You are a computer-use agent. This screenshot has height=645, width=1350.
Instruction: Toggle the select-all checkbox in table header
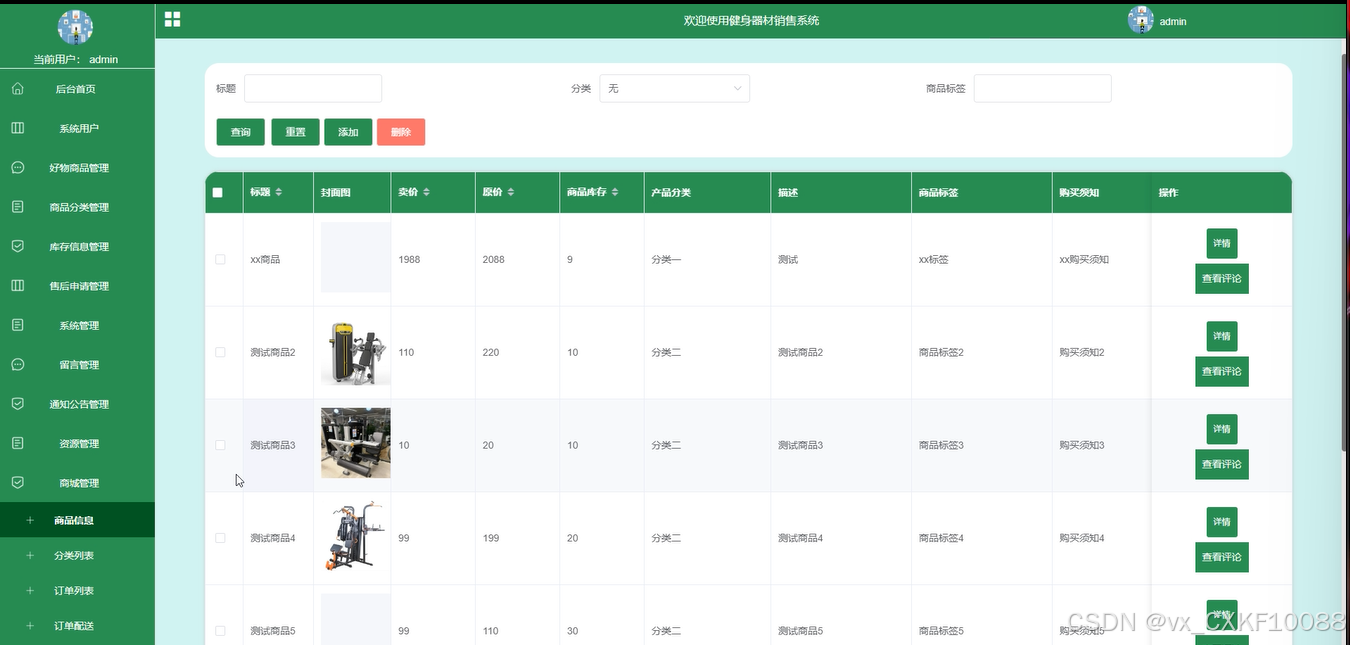(218, 193)
